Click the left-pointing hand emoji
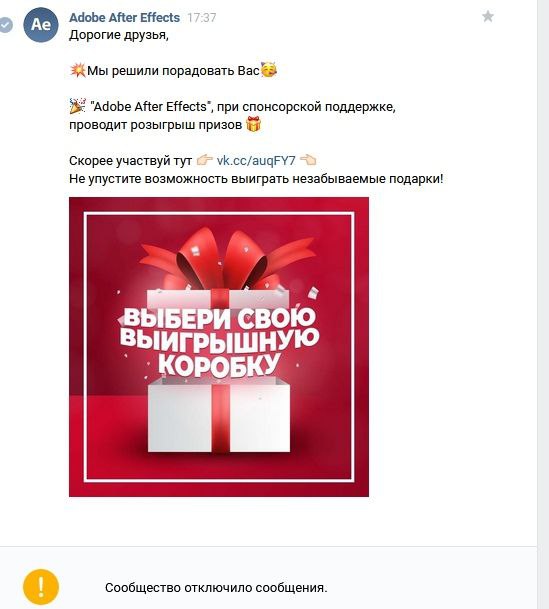549x609 pixels. [x=308, y=160]
